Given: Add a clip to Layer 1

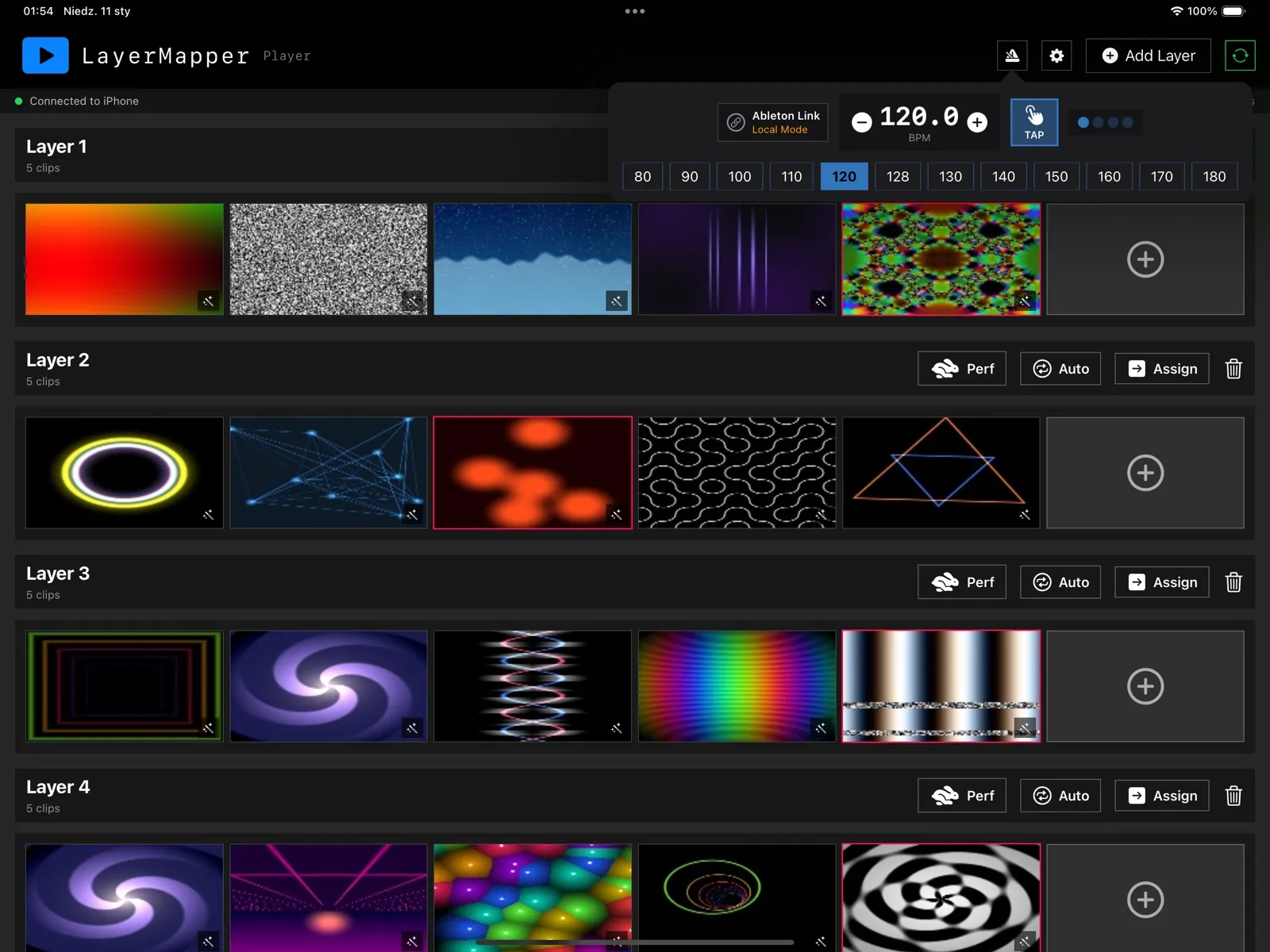Looking at the screenshot, I should [1145, 259].
